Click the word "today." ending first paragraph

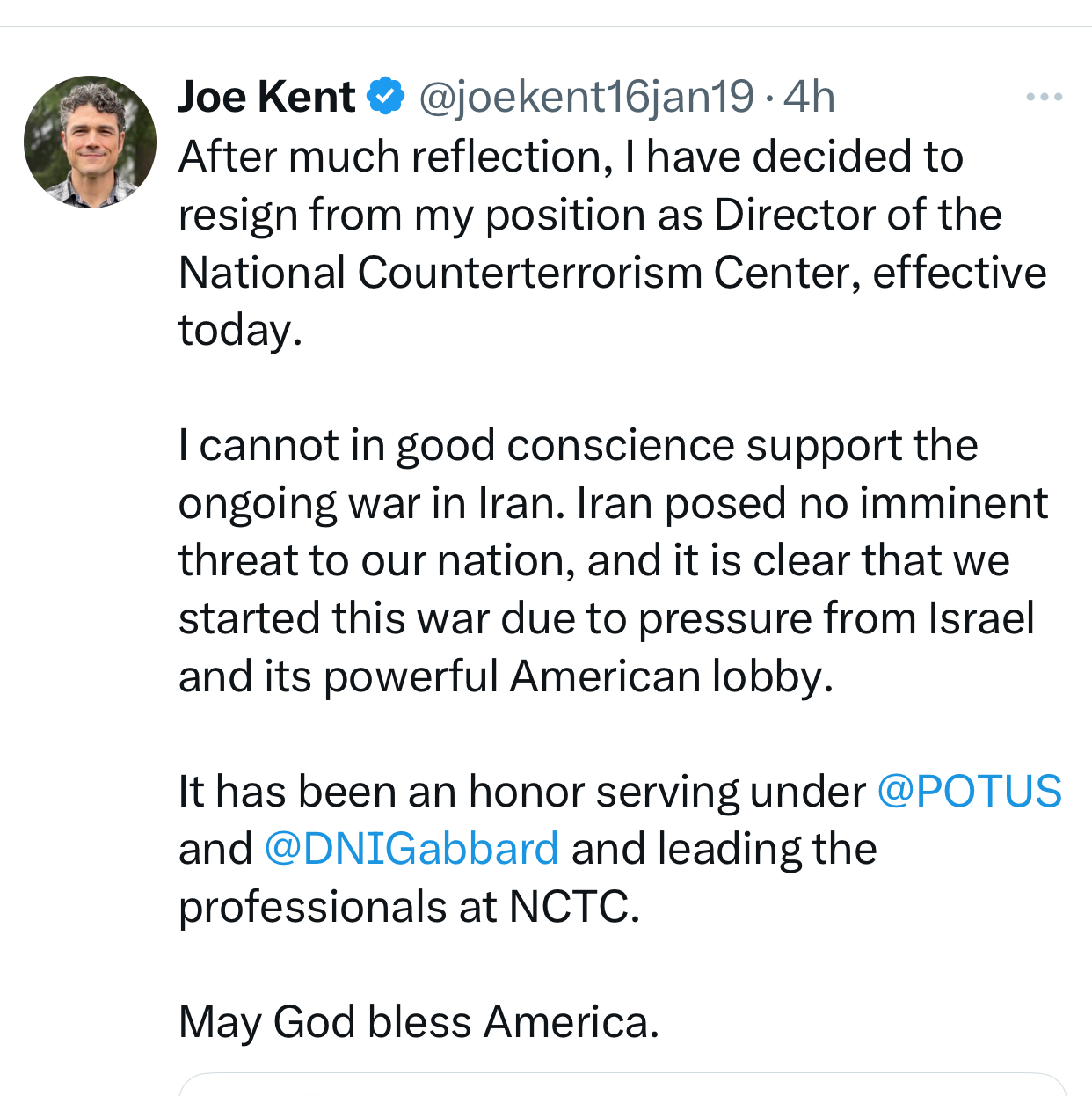pos(240,330)
